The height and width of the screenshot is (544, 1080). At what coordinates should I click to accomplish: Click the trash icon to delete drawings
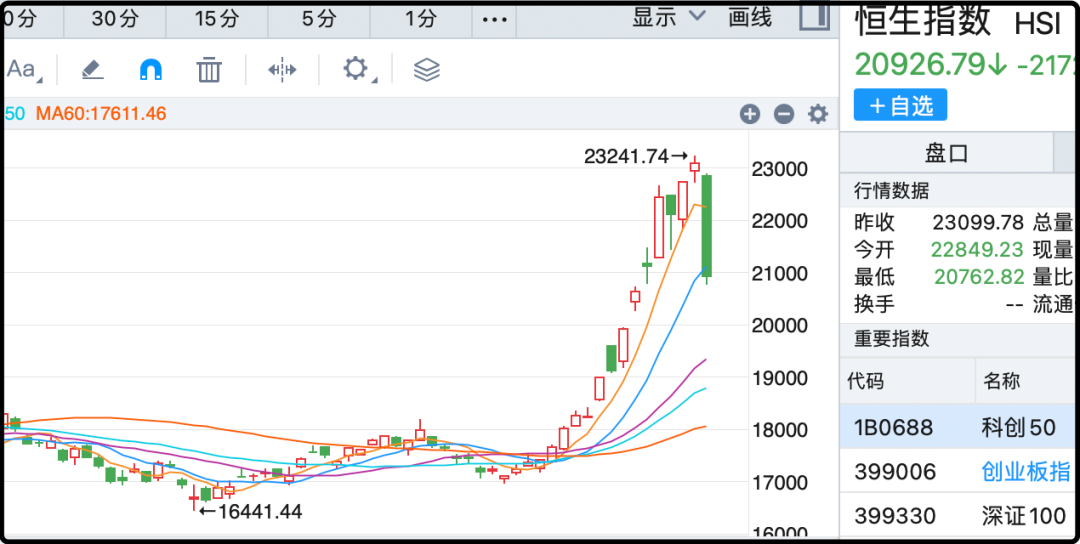click(209, 70)
